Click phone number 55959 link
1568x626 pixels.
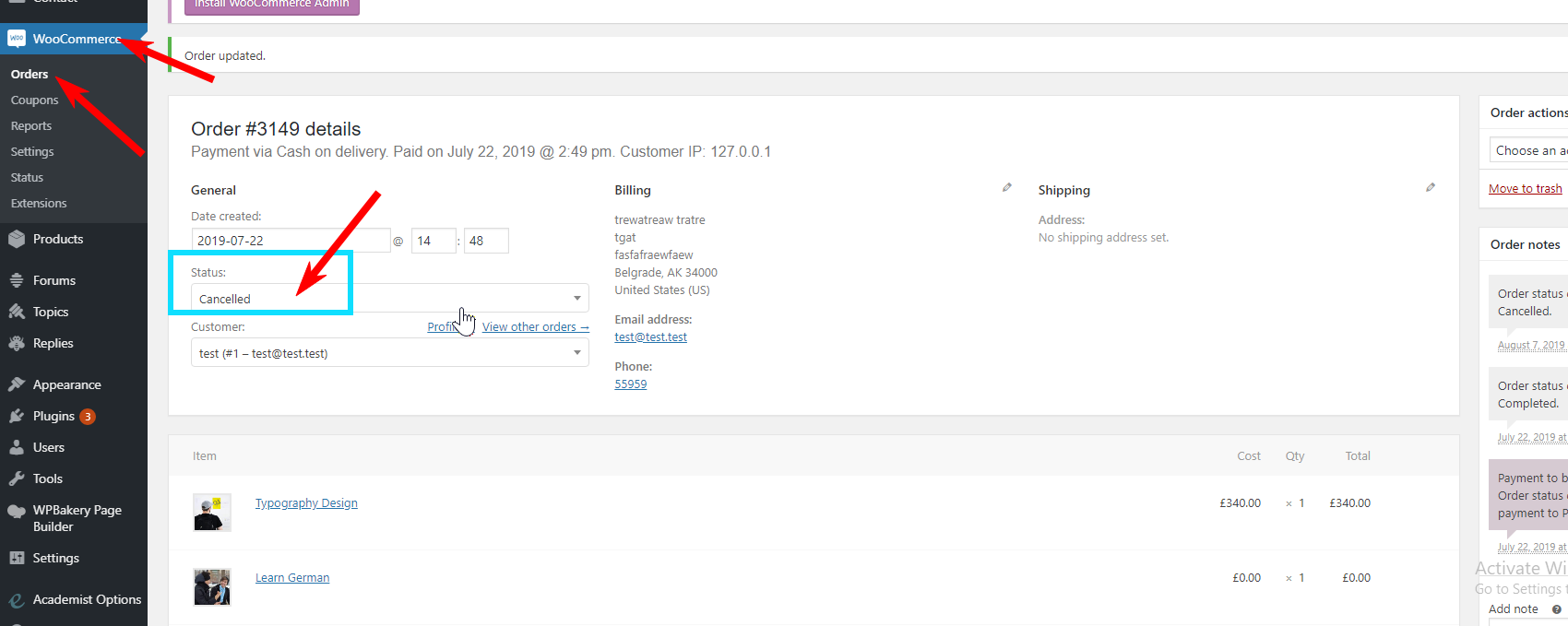tap(631, 384)
